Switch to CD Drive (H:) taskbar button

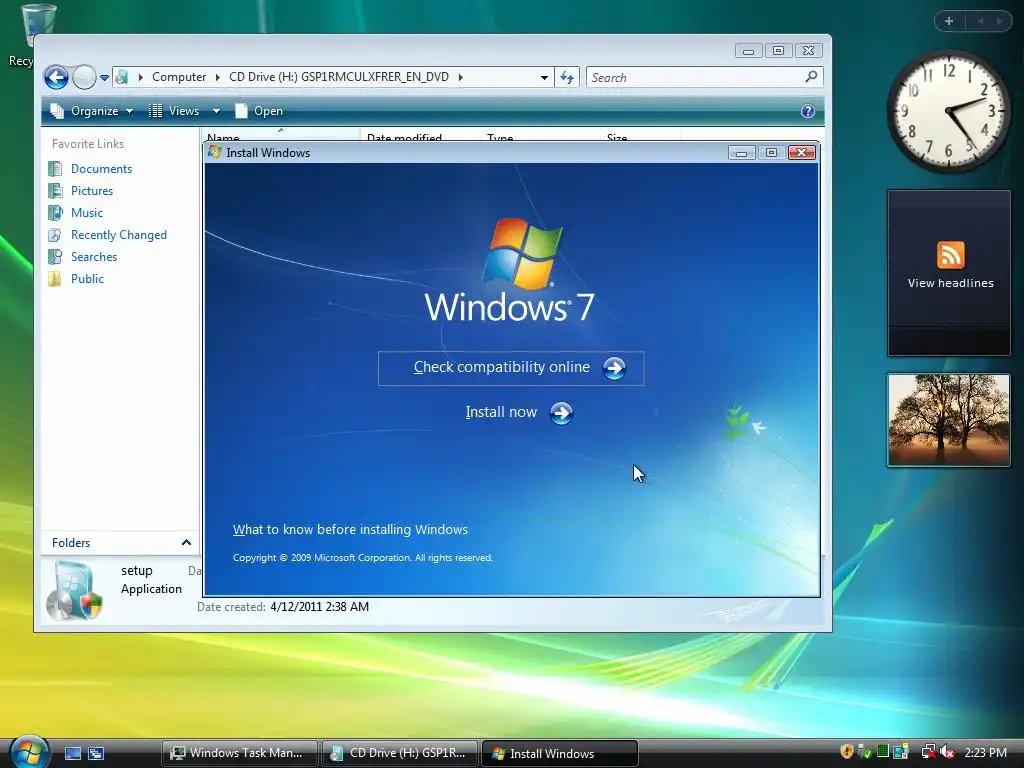[x=400, y=753]
